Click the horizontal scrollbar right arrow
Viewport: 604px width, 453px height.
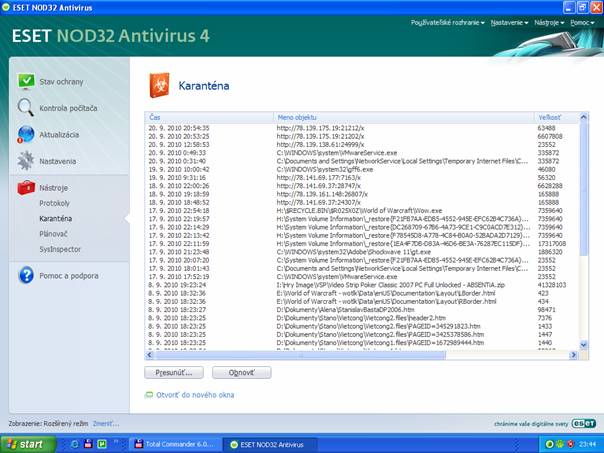[x=574, y=355]
